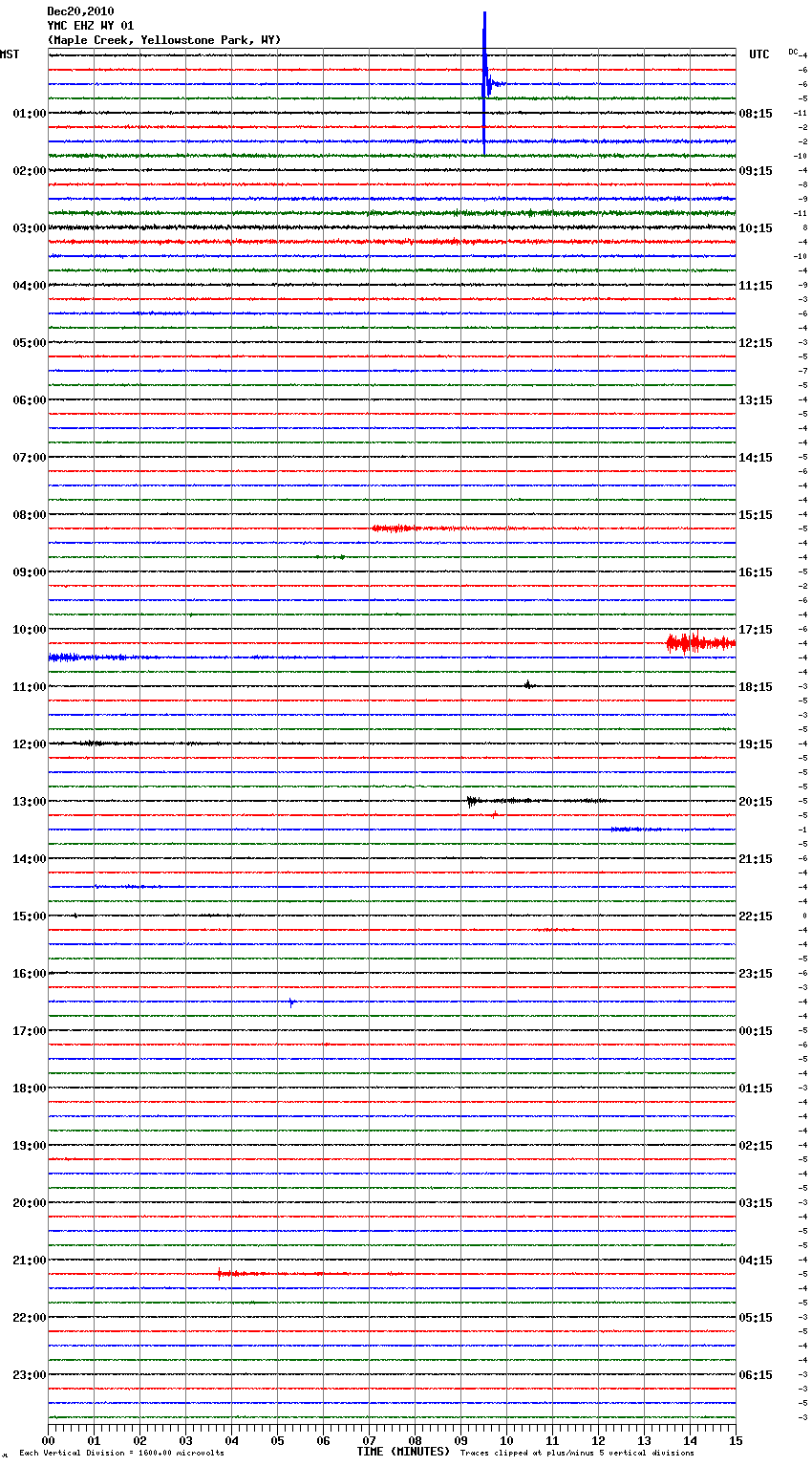Click minute tick 07 on the bottom axis
This screenshot has width=812, height=1466.
click(370, 1440)
